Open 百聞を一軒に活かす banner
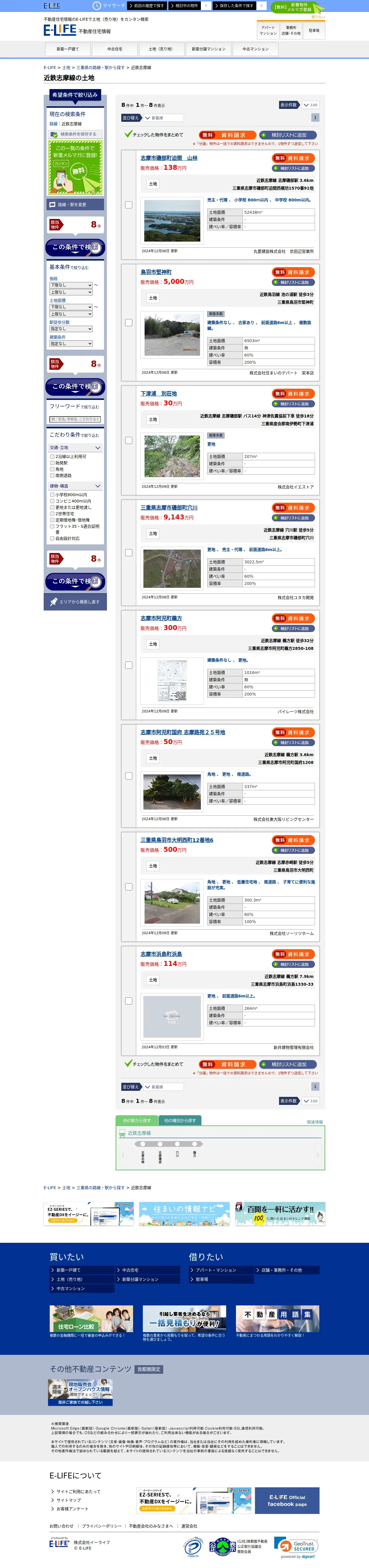Viewport: 369px width, 1568px height. point(280,1213)
